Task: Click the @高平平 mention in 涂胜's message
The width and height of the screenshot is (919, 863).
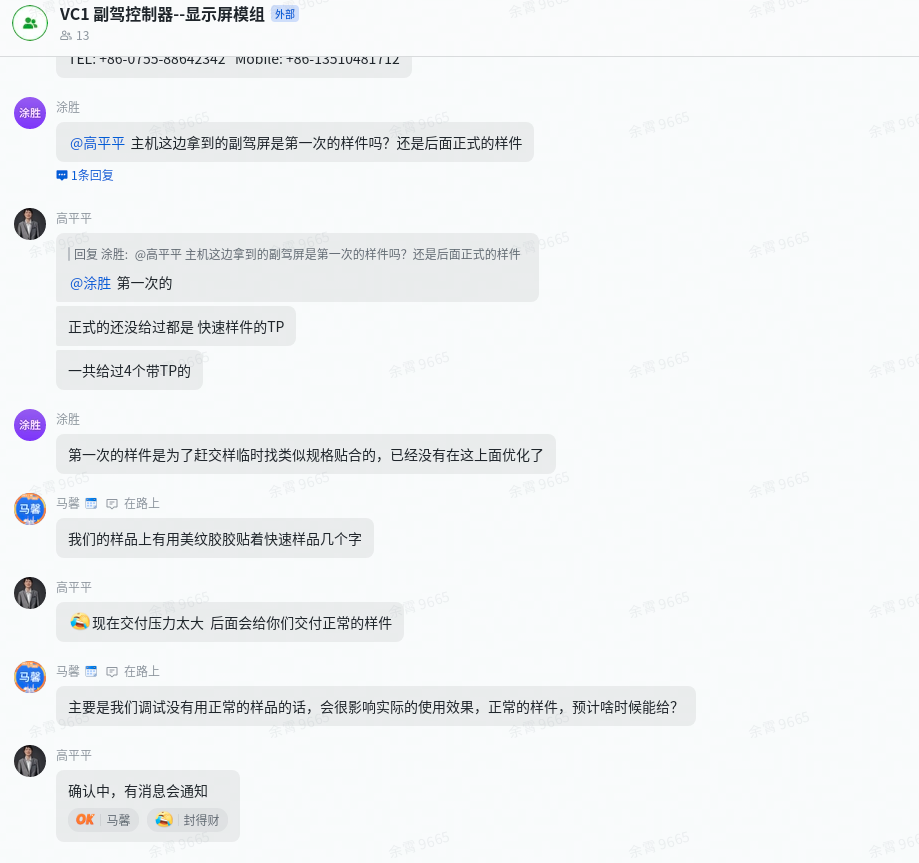Action: tap(97, 144)
